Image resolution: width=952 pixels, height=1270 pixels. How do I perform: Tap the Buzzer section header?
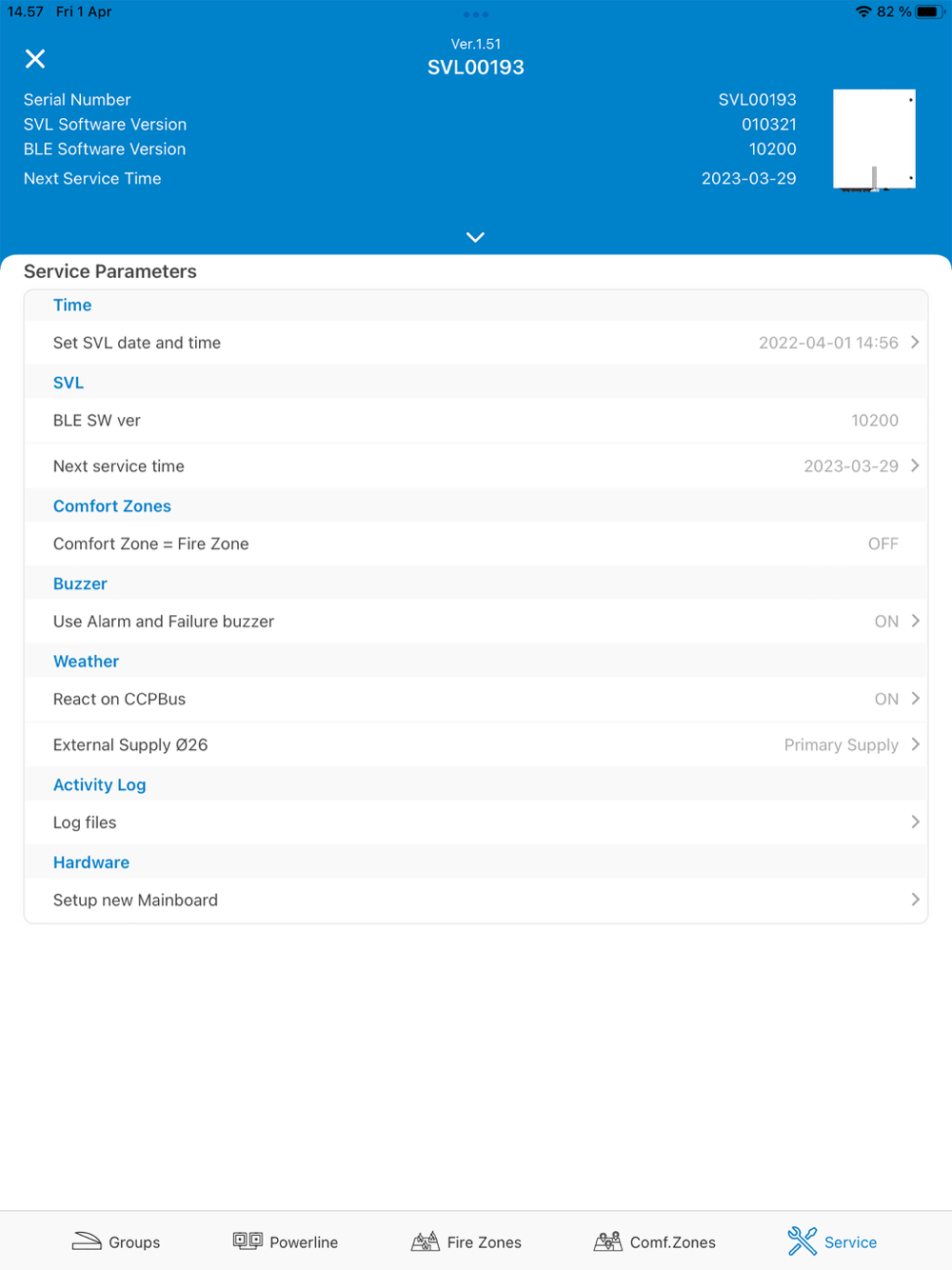[x=80, y=584]
